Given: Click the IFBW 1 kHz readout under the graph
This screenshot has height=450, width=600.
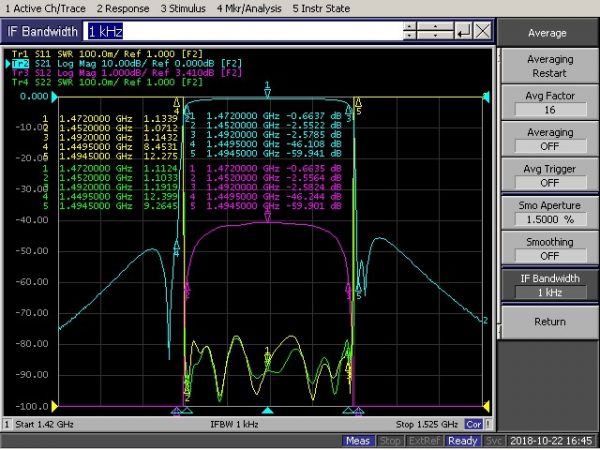Looking at the screenshot, I should [x=234, y=424].
